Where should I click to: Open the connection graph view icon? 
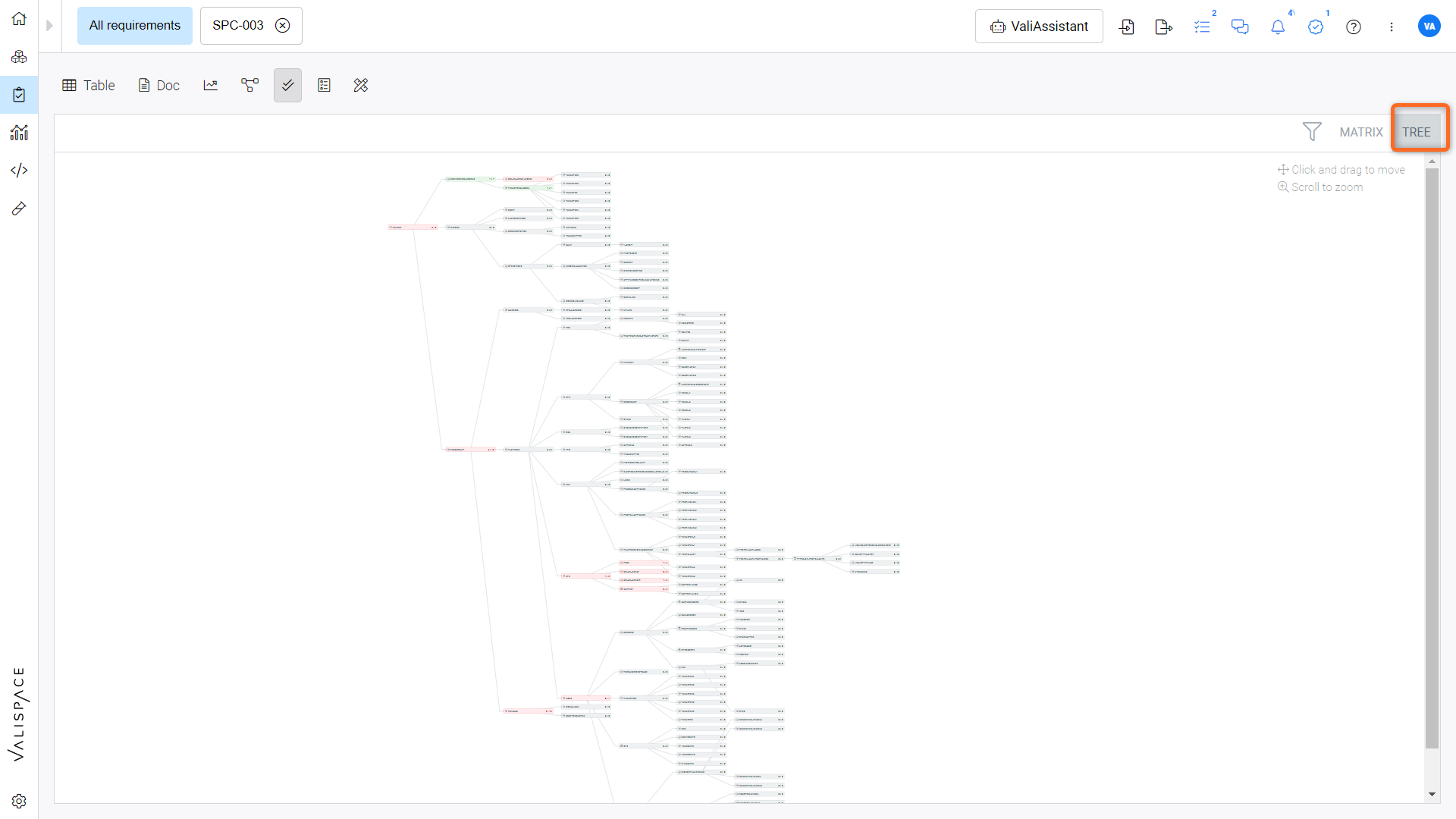click(x=249, y=86)
